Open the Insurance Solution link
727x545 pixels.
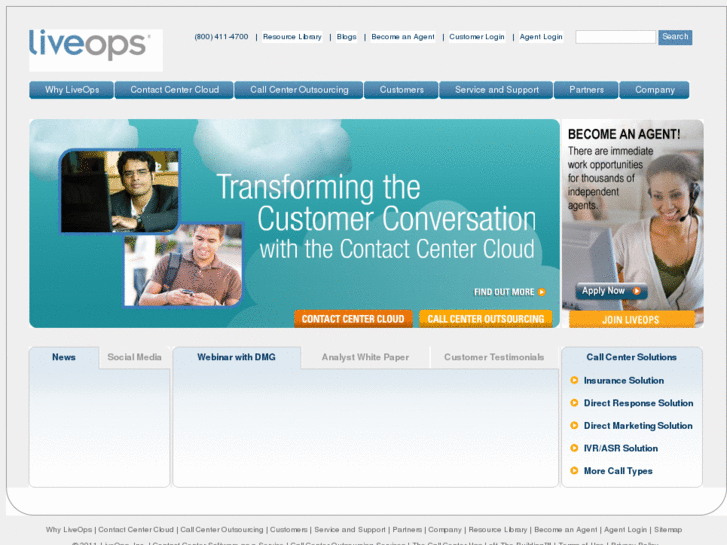click(x=624, y=380)
